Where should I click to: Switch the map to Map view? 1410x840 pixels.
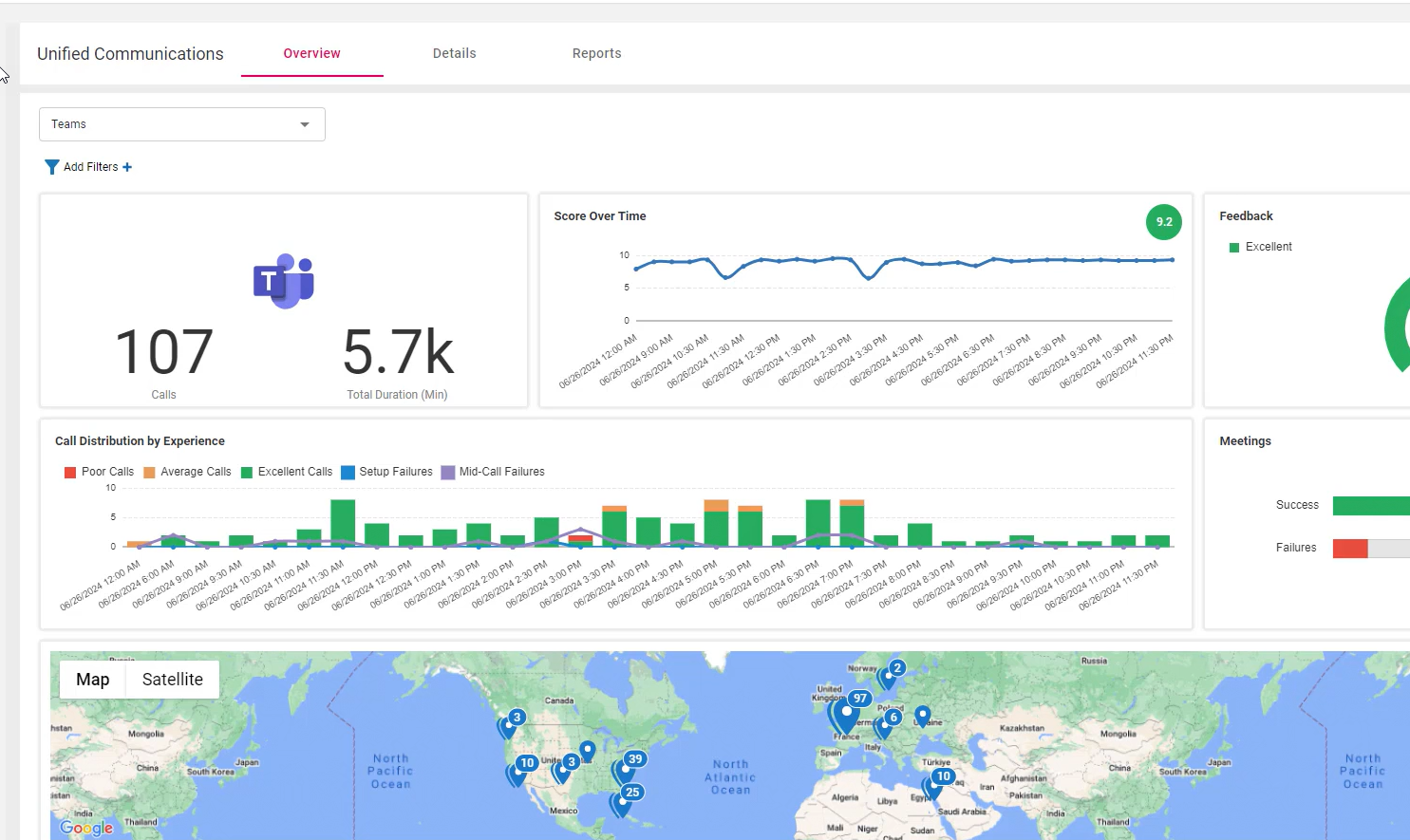click(93, 680)
